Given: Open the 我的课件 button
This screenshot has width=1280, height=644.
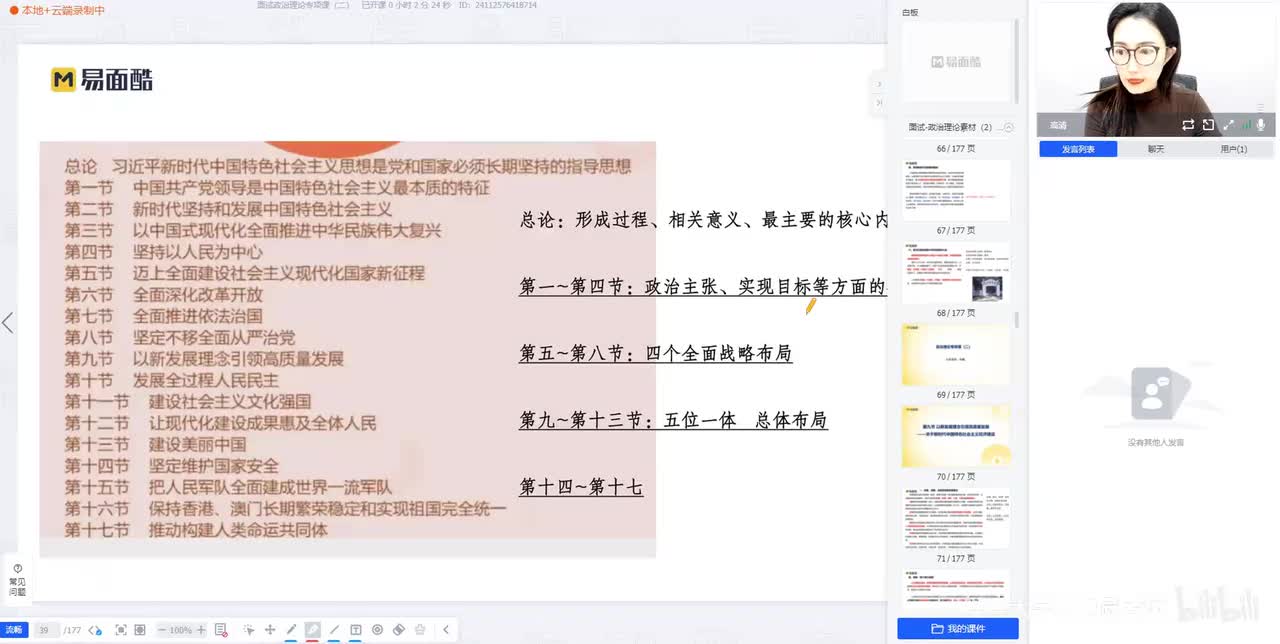Looking at the screenshot, I should click(958, 628).
